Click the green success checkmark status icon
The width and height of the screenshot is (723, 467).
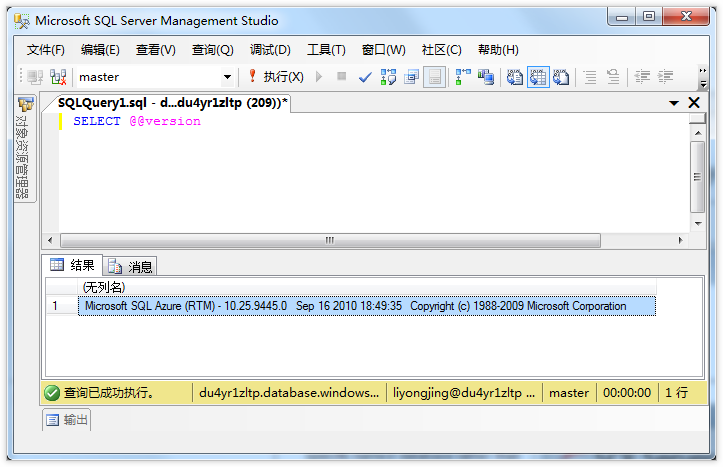tap(52, 393)
